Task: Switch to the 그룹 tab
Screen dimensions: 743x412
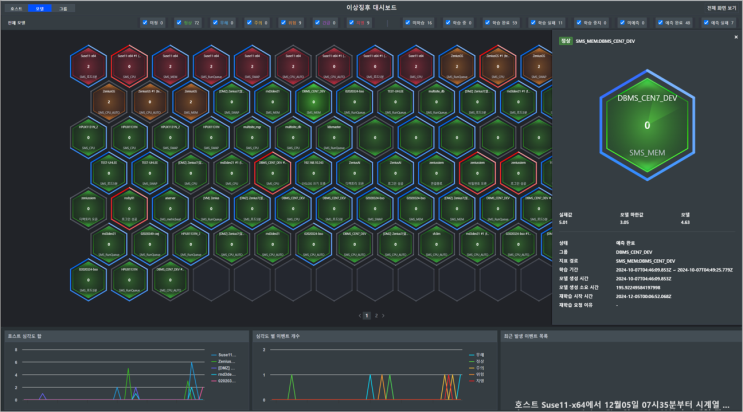Action: tap(64, 7)
